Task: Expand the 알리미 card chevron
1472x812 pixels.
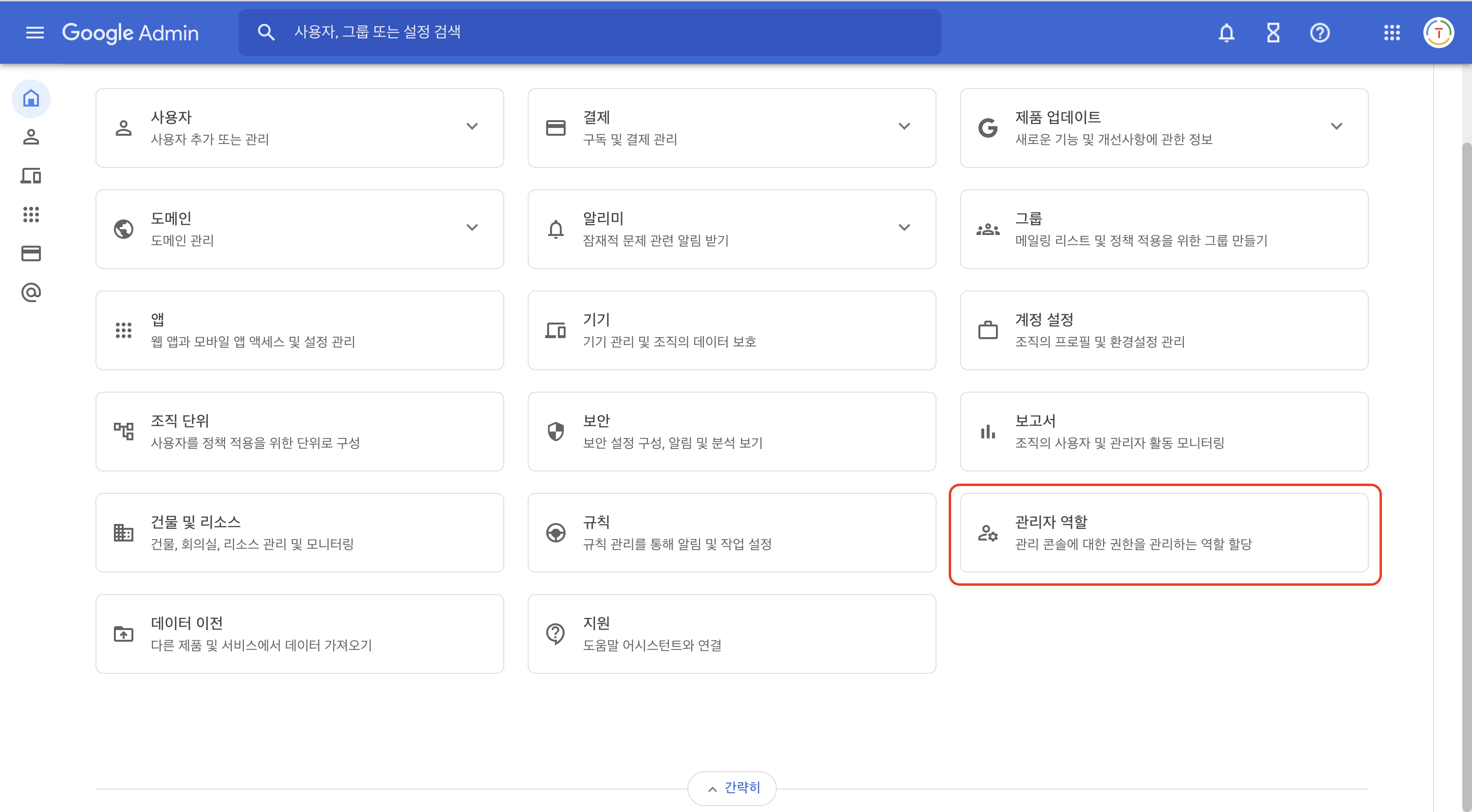Action: click(x=903, y=227)
